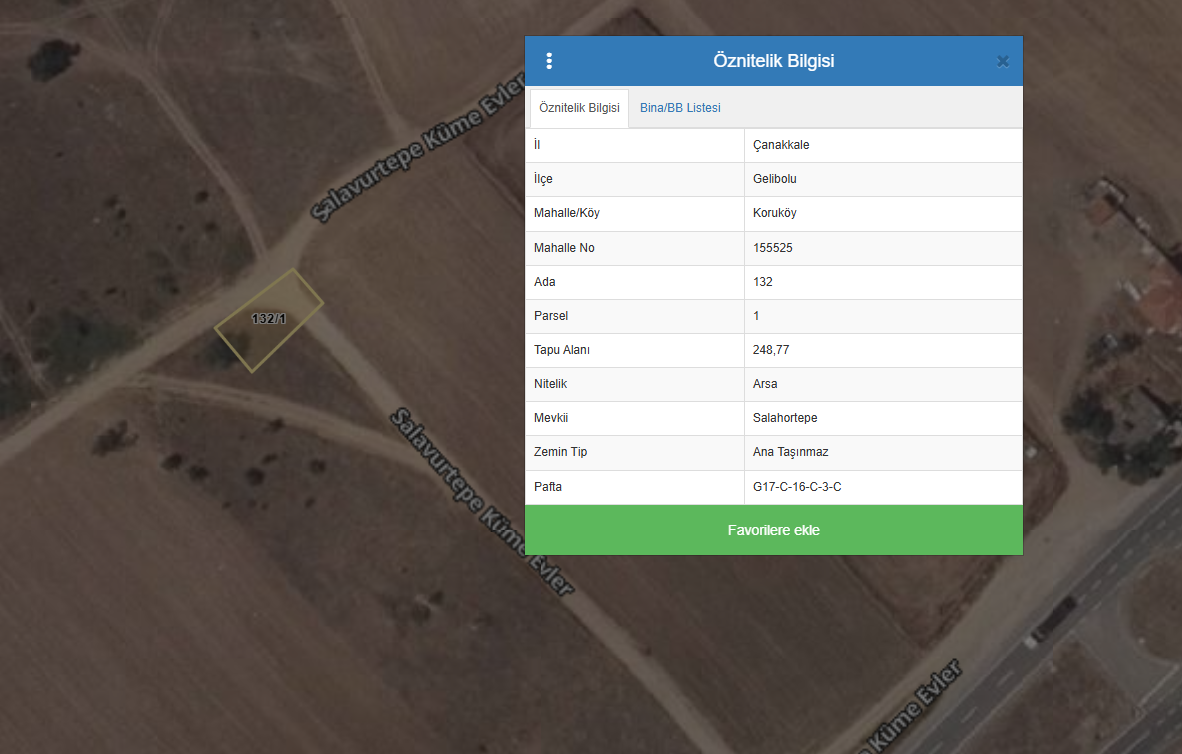Select the Tapu Alanı value 248,77
This screenshot has width=1182, height=754.
point(771,350)
